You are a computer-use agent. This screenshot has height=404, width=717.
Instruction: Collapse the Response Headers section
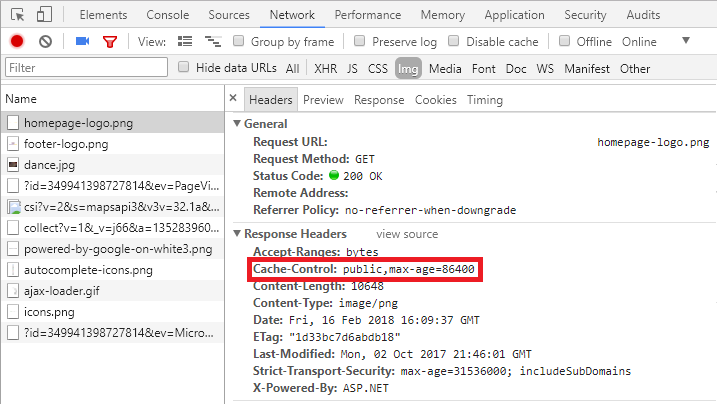pyautogui.click(x=237, y=234)
